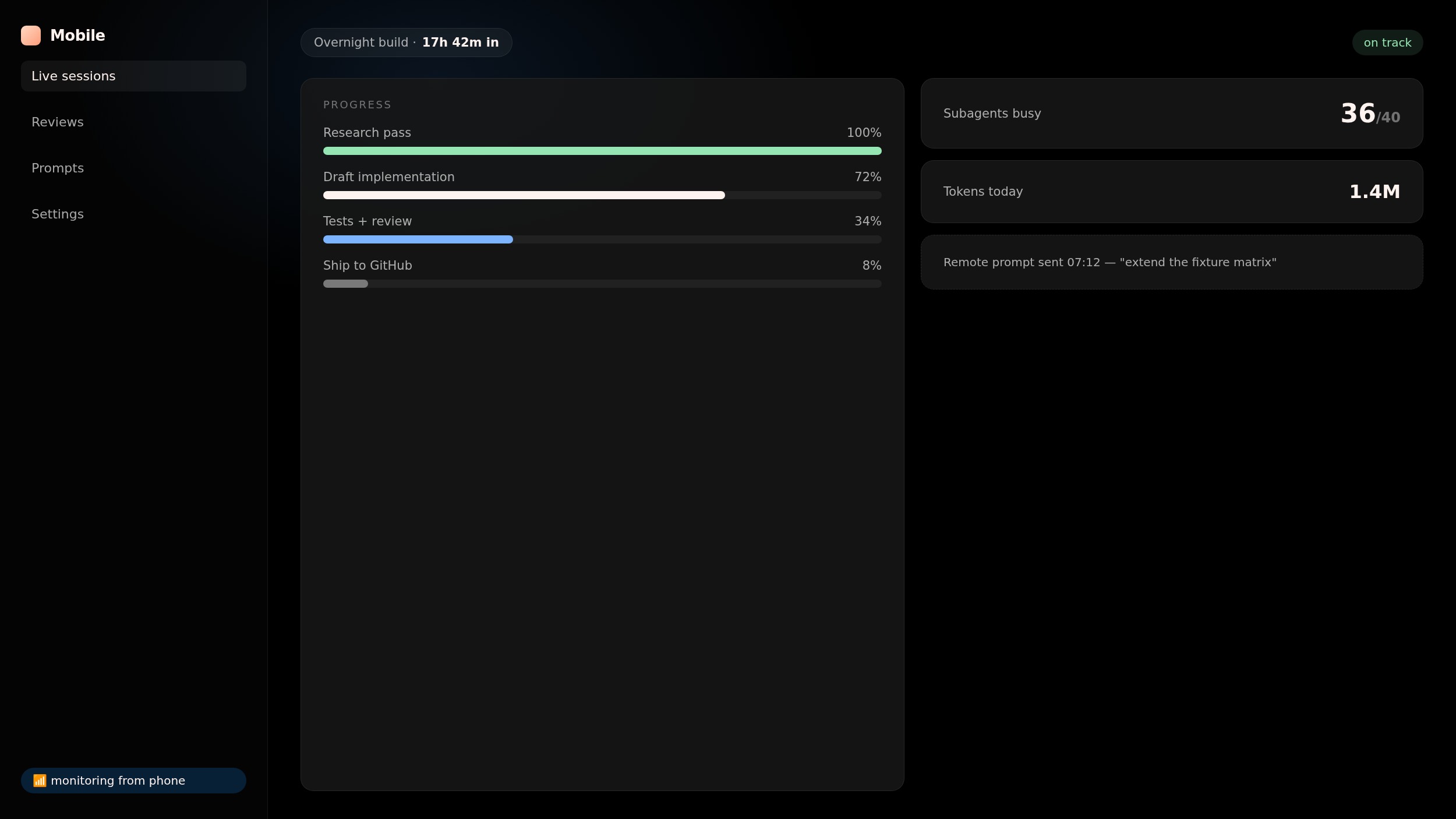
Task: Open Settings from the sidebar
Action: (x=133, y=214)
